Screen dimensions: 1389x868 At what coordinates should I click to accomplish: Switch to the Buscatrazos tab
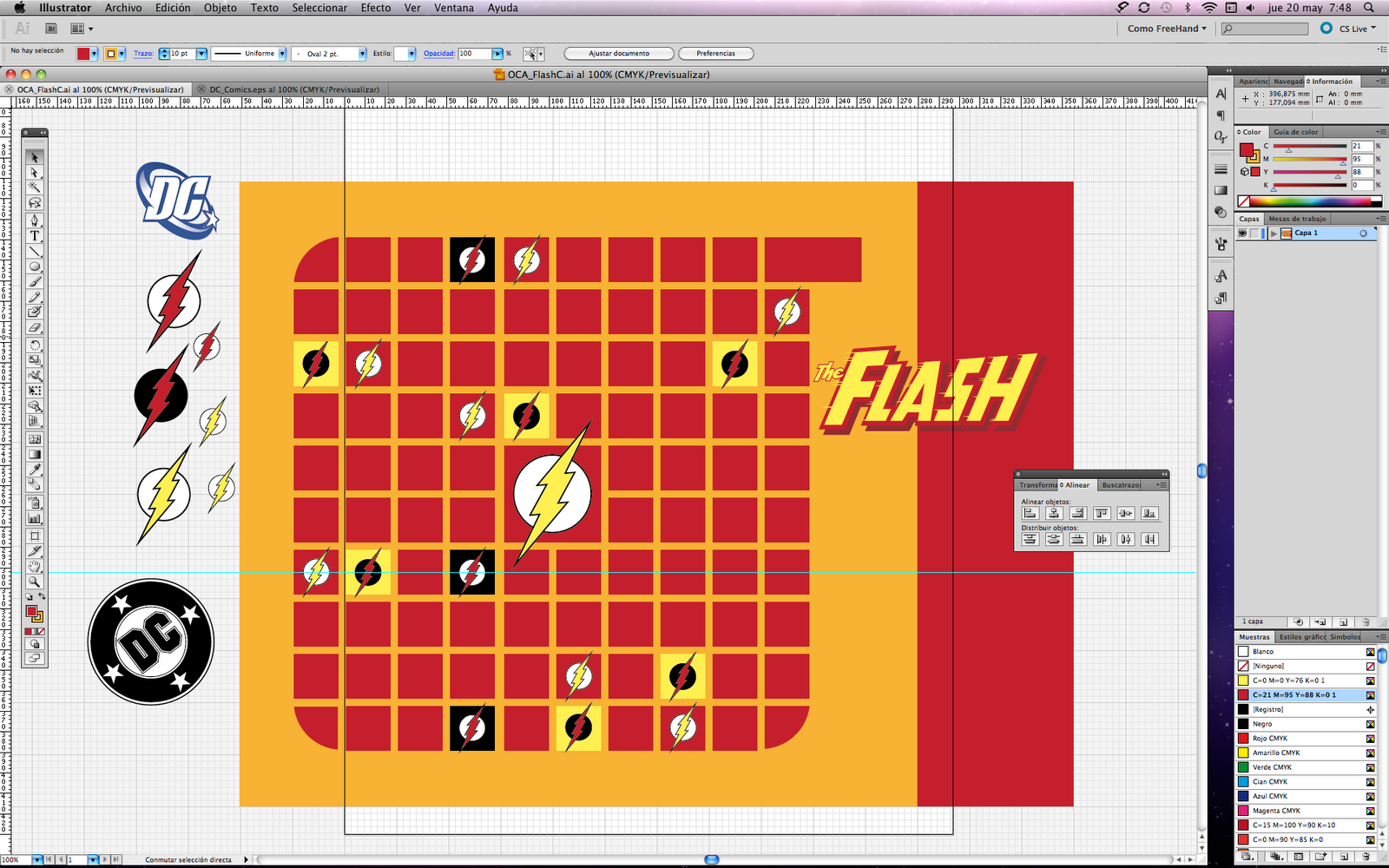[1122, 485]
